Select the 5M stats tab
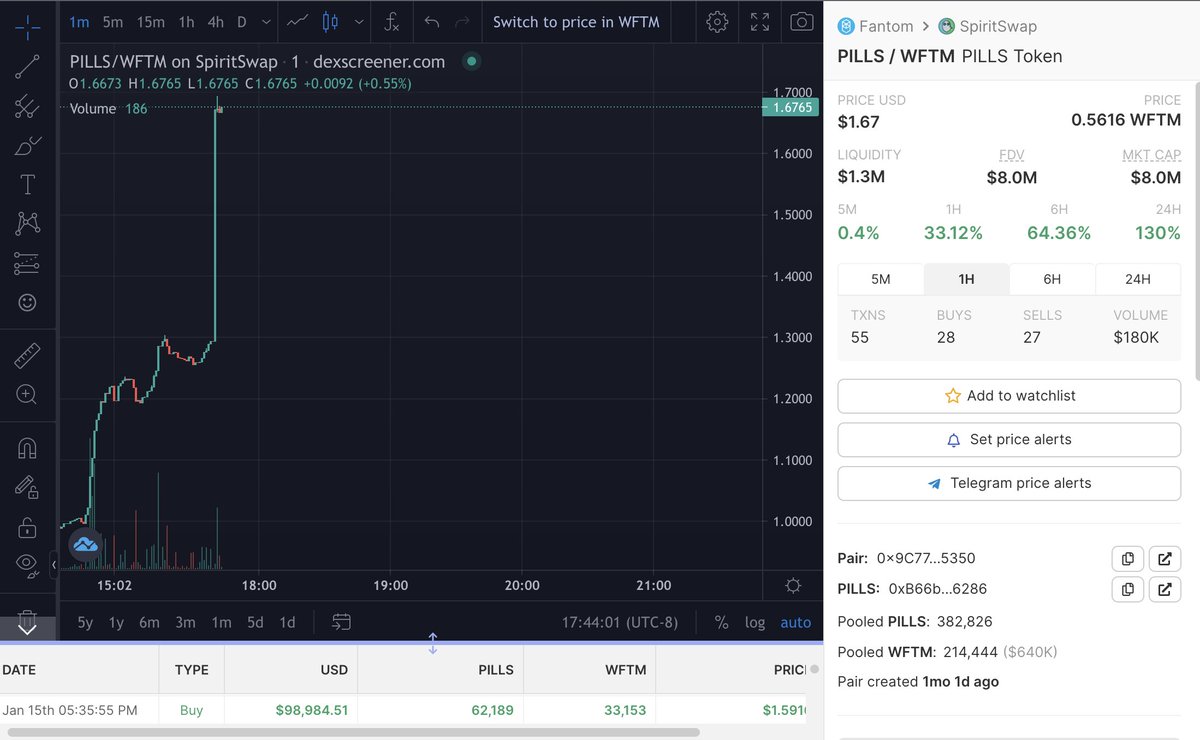The image size is (1200, 740). (880, 279)
